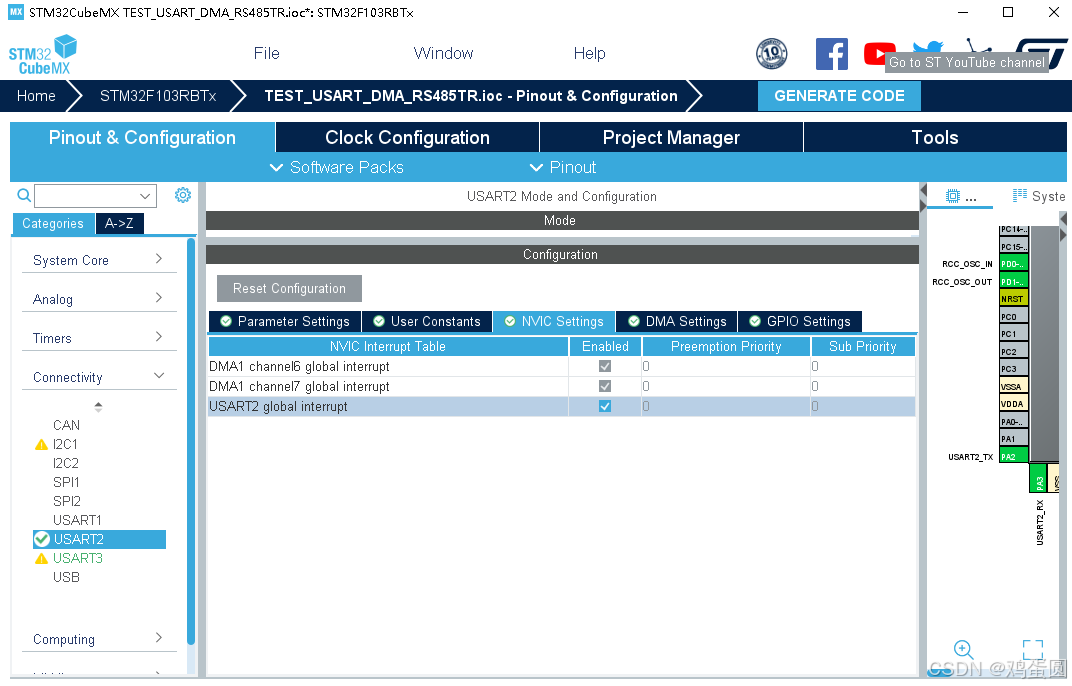This screenshot has height=686, width=1072.
Task: Select USART1 in Connectivity list
Action: point(77,520)
